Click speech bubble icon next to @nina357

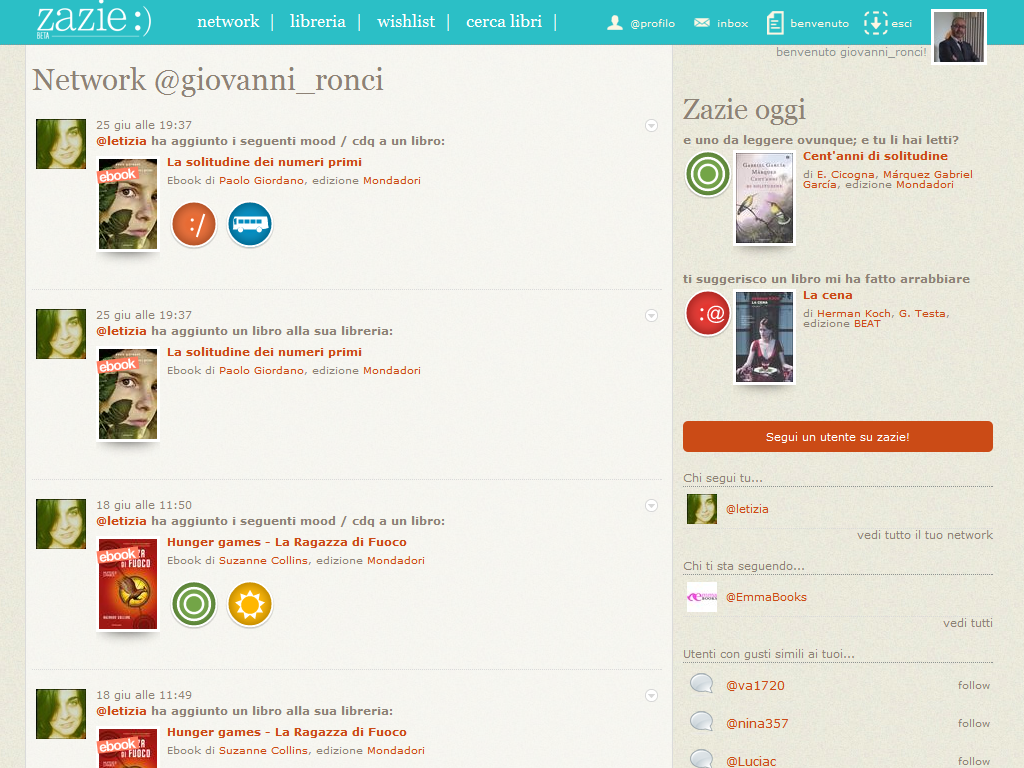pyautogui.click(x=702, y=722)
